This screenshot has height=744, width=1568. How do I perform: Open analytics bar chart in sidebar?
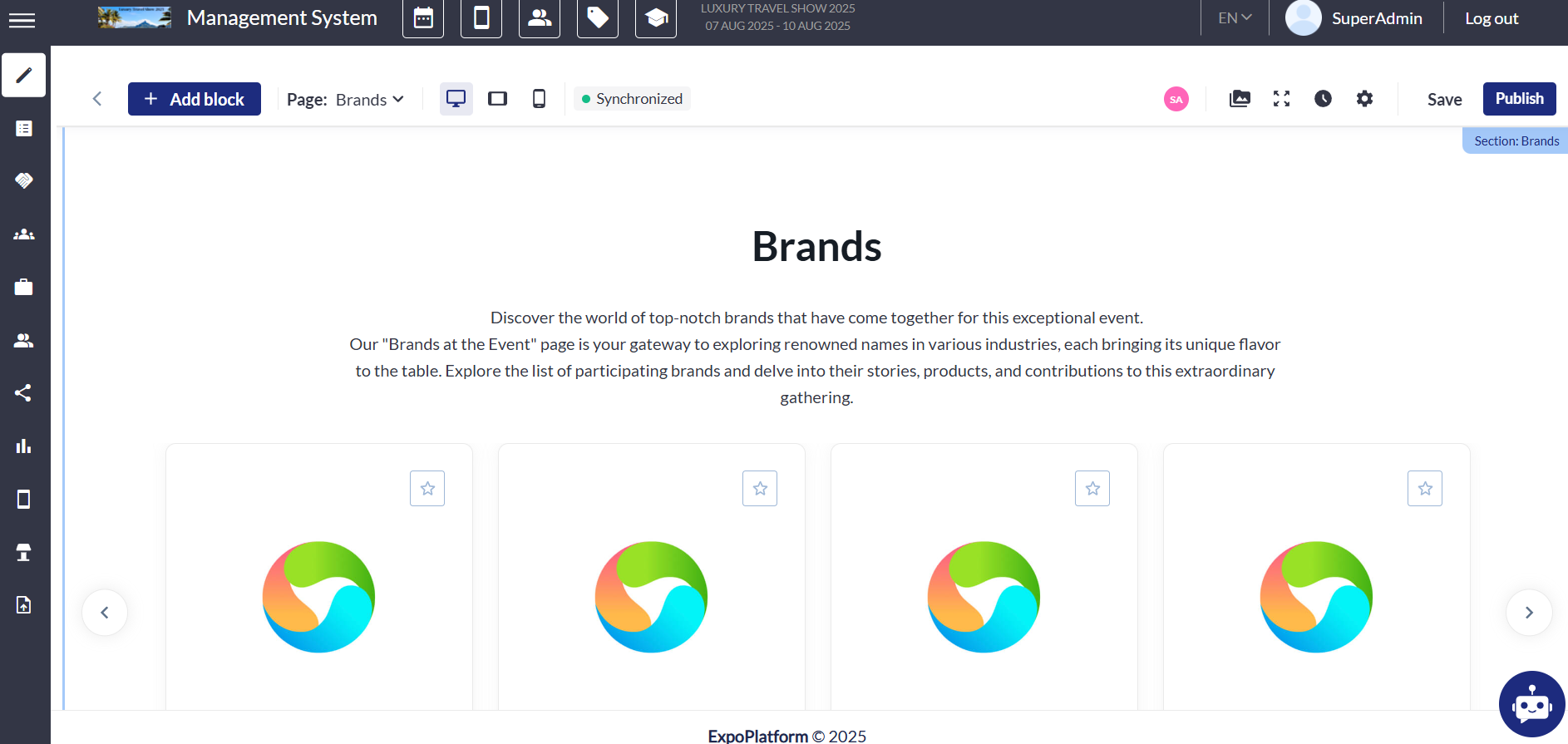[23, 446]
